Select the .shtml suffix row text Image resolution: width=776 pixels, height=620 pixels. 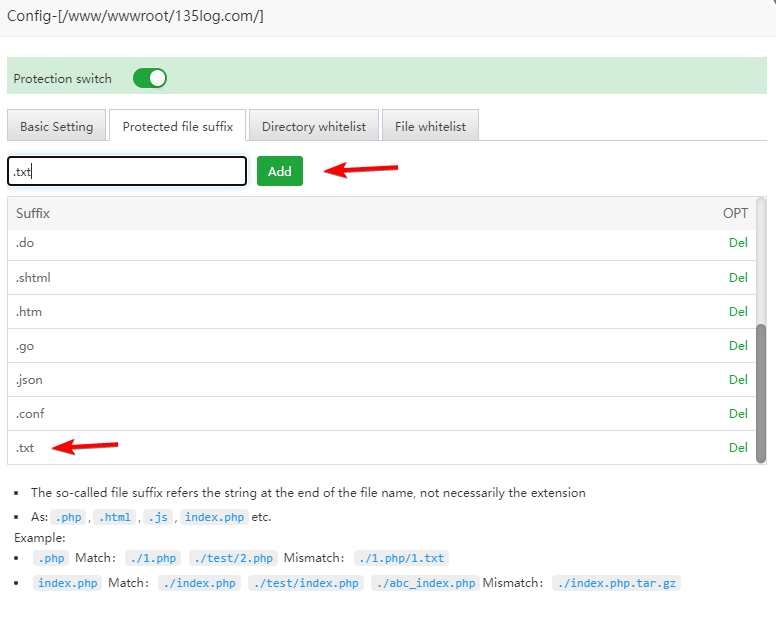click(33, 278)
